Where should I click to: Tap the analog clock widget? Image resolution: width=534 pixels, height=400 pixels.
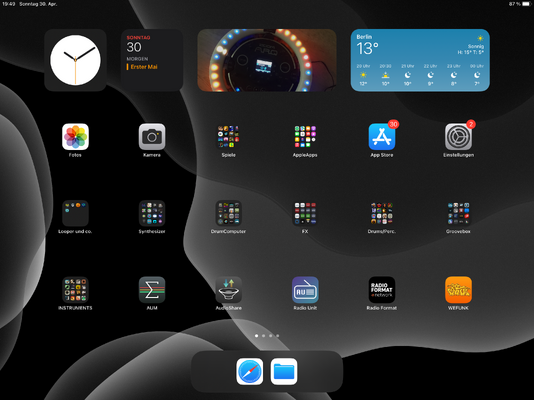click(x=75, y=60)
